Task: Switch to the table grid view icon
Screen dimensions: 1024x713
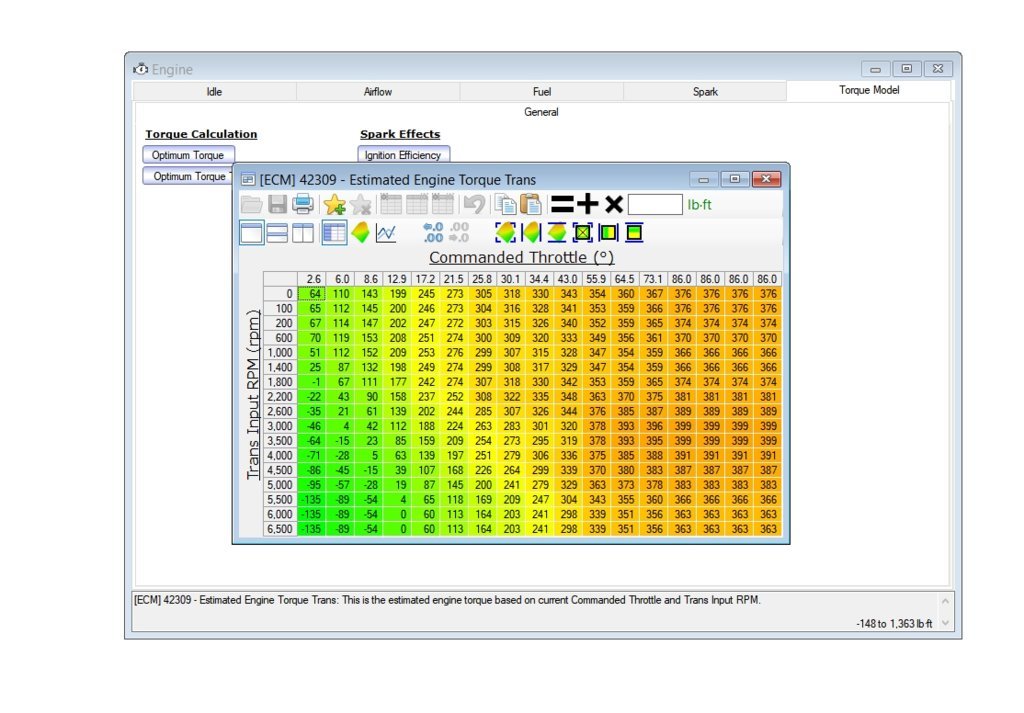Action: tap(334, 233)
